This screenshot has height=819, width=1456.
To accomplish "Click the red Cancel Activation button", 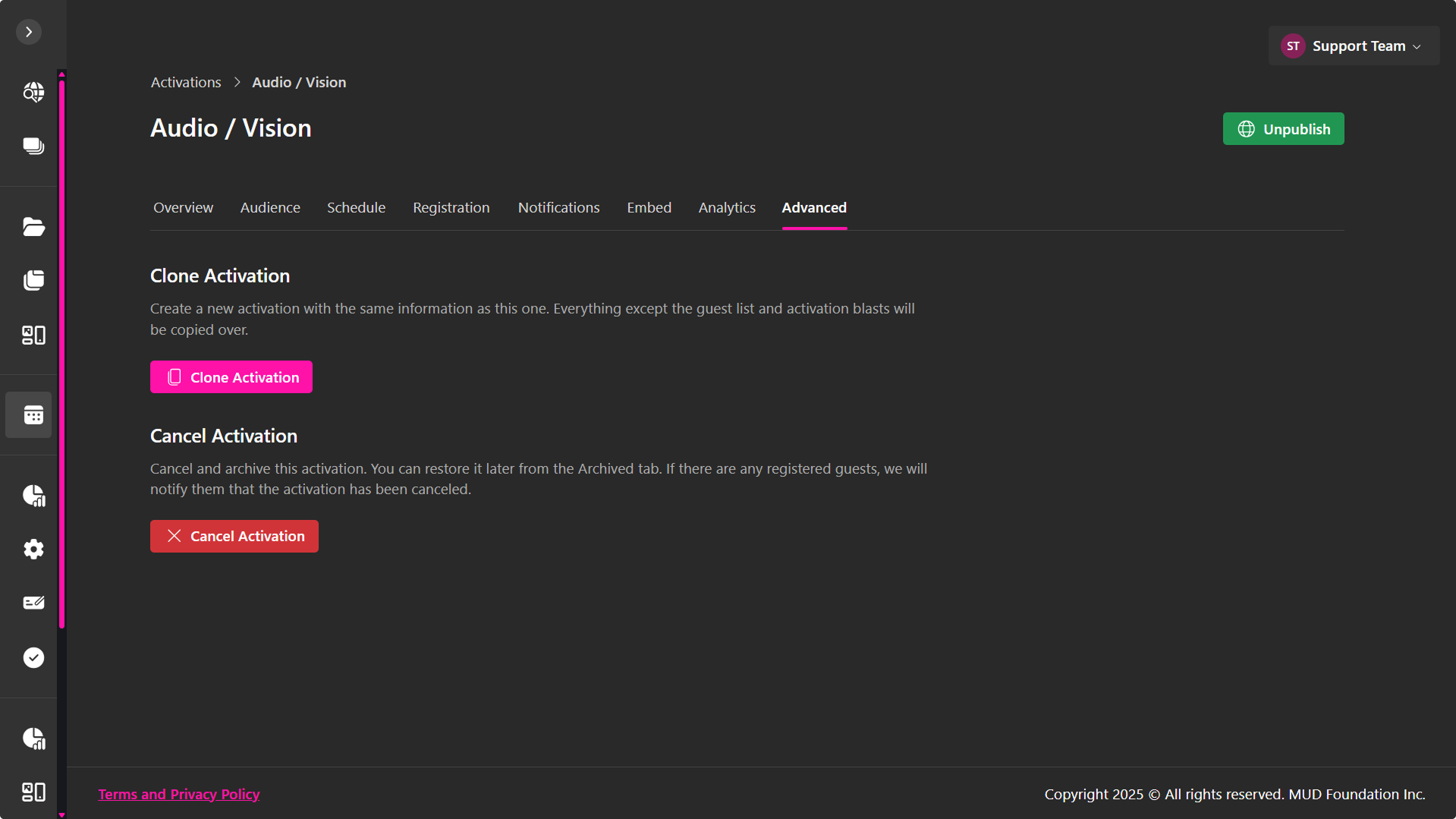I will point(234,536).
